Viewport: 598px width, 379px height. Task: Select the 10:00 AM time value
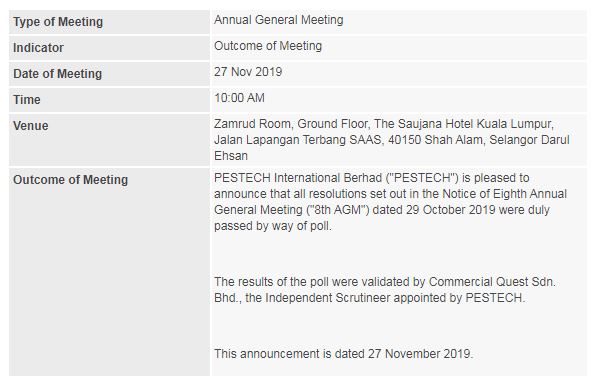pos(239,98)
